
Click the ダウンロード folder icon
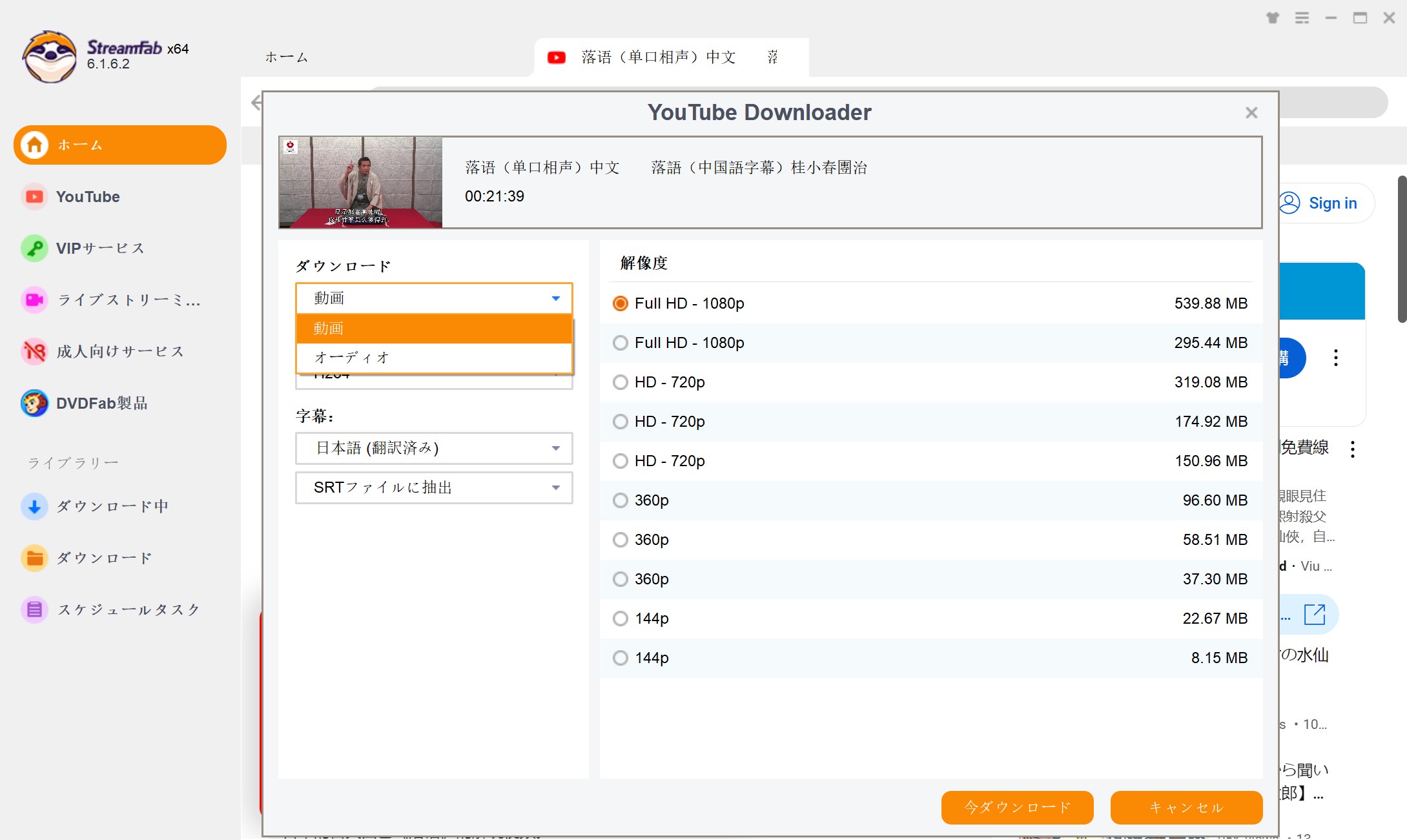(x=35, y=558)
